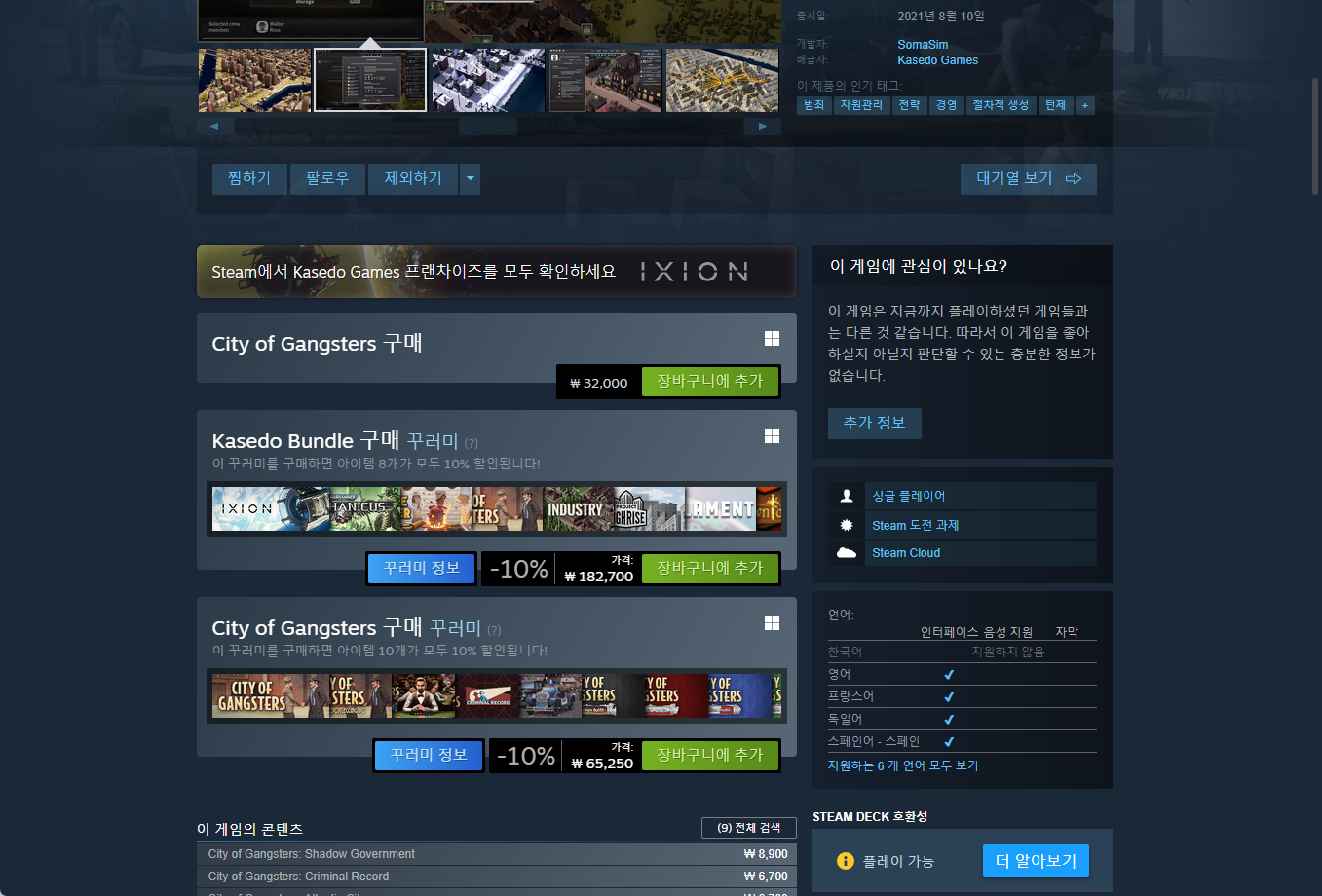Select the 자원관리 tag
Viewport: 1322px width, 896px height.
(861, 105)
